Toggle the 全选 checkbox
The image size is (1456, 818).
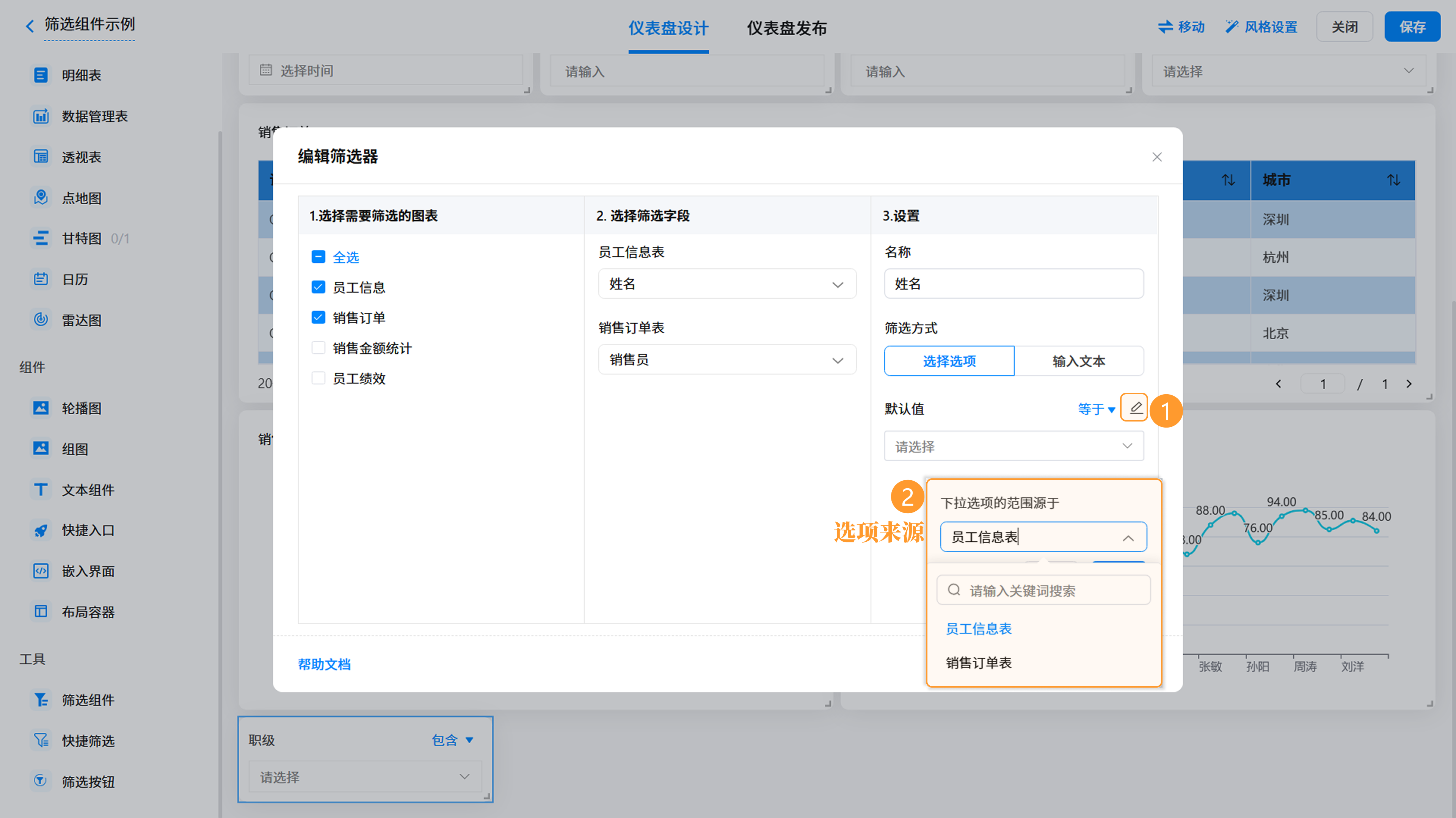[318, 257]
